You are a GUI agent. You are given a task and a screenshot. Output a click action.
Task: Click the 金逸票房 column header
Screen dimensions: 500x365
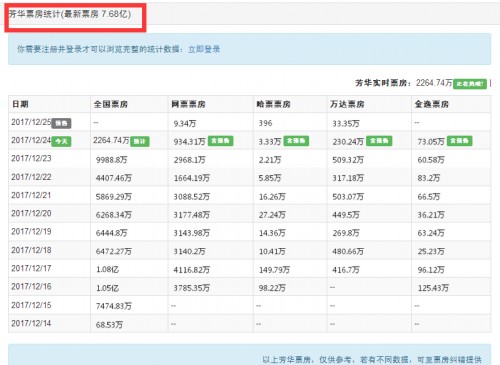(432, 104)
